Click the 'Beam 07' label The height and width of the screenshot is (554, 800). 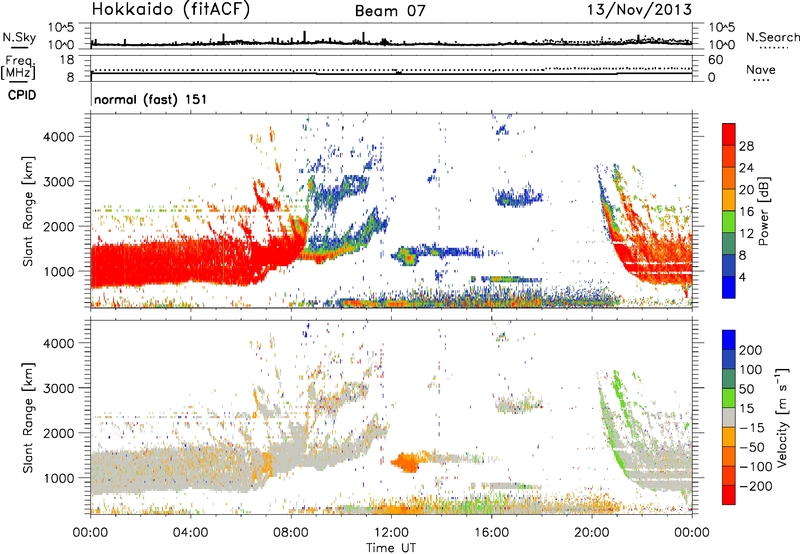[390, 11]
